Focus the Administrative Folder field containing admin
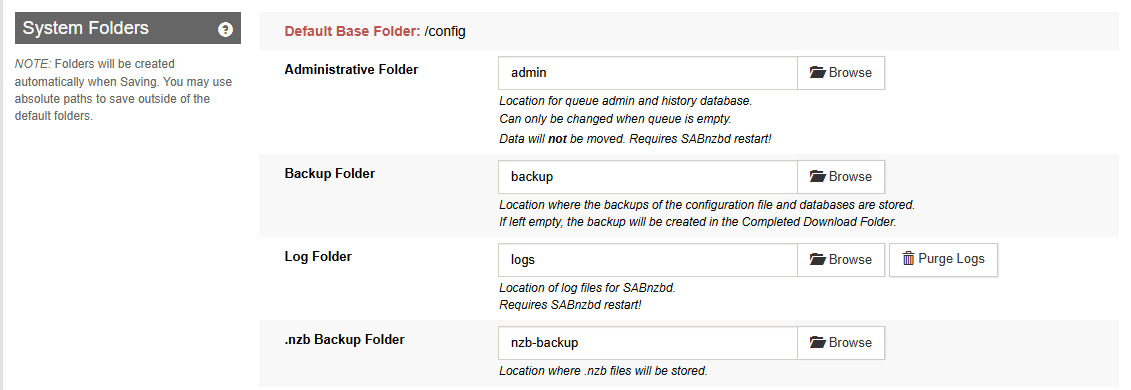The width and height of the screenshot is (1131, 390). tap(648, 73)
